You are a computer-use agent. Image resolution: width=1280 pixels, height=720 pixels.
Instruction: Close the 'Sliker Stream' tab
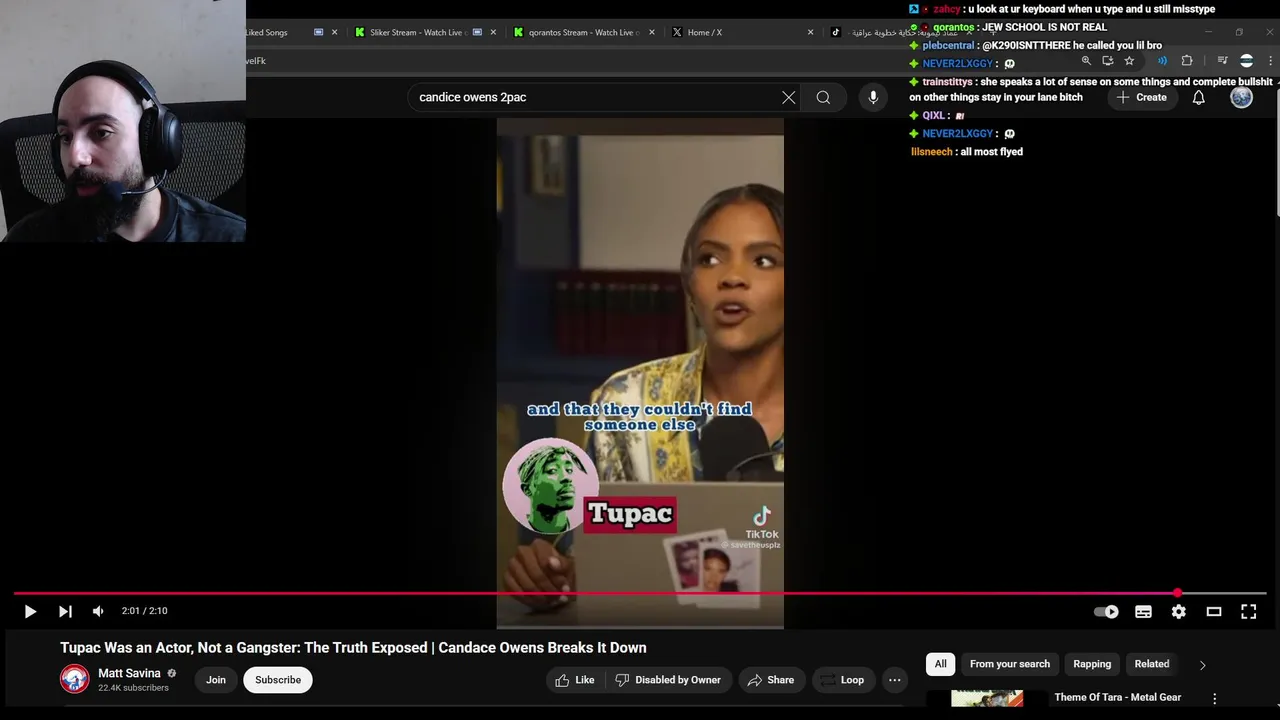pos(493,32)
